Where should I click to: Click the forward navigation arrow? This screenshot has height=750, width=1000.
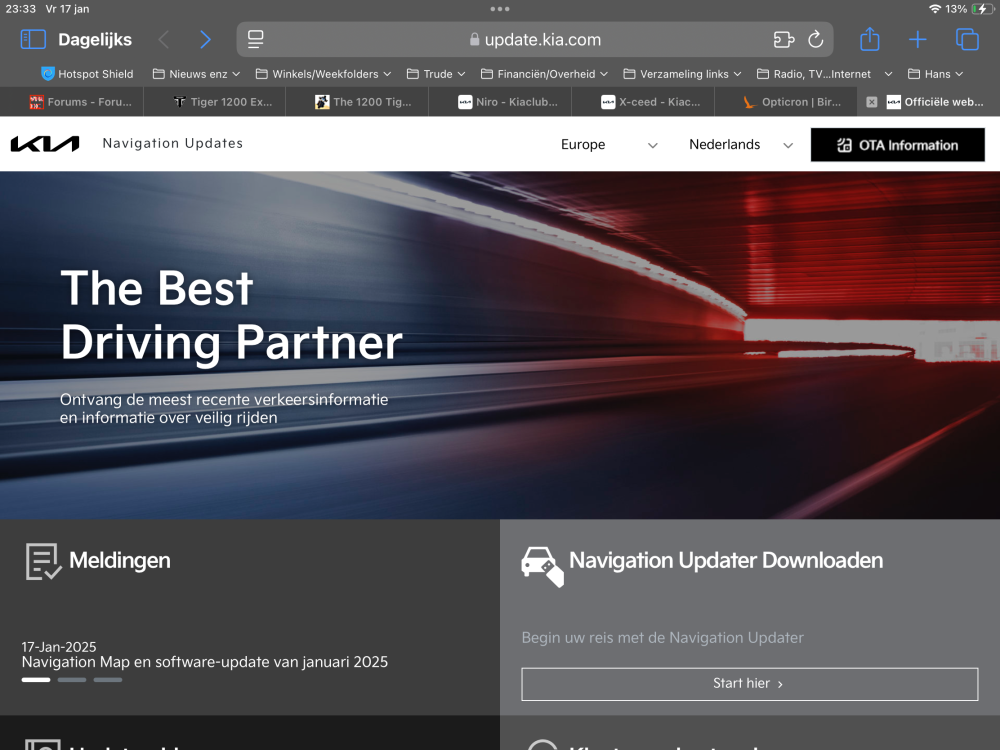205,40
